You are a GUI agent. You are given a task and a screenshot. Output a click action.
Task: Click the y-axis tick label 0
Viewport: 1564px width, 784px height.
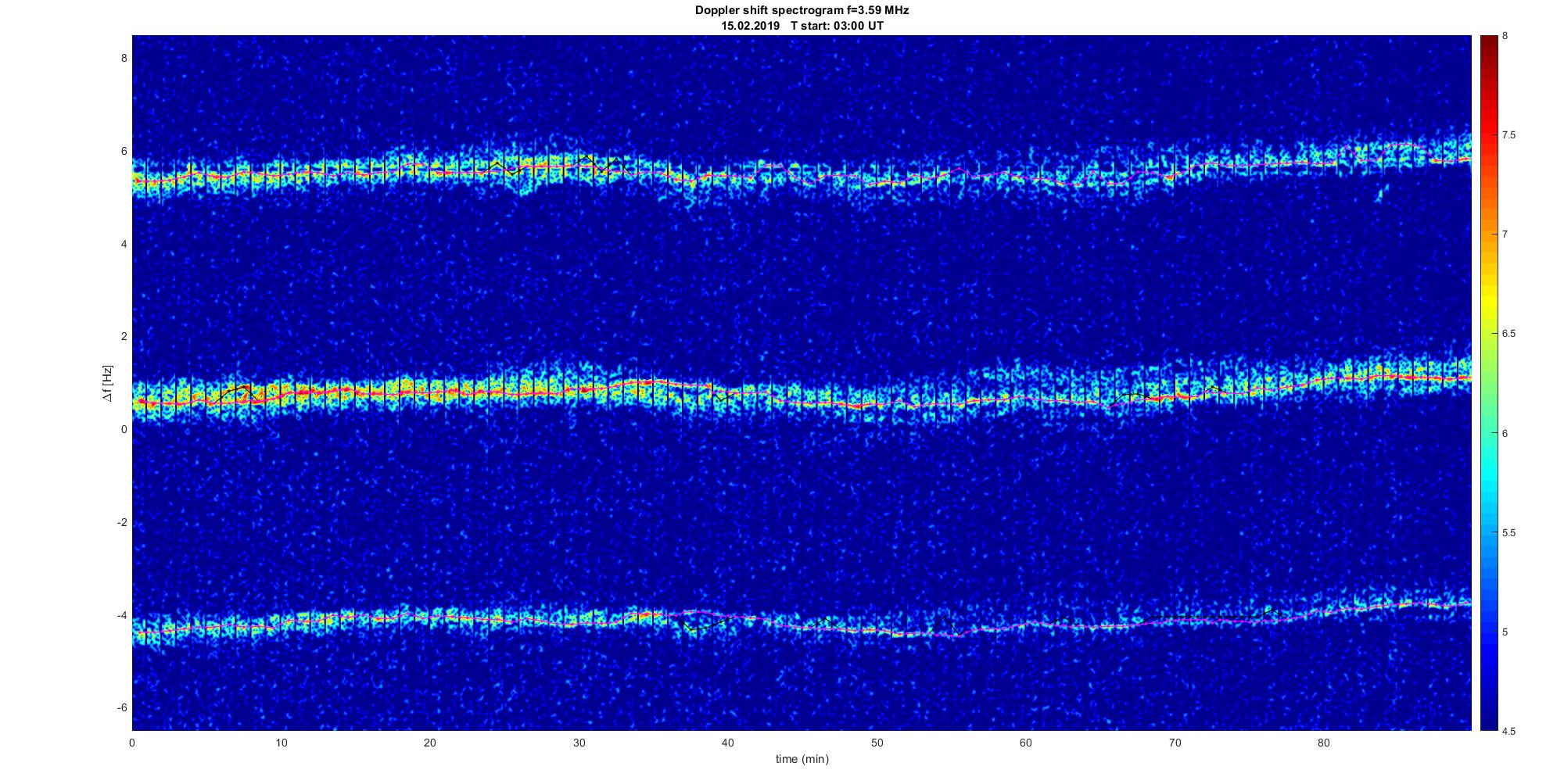[124, 429]
